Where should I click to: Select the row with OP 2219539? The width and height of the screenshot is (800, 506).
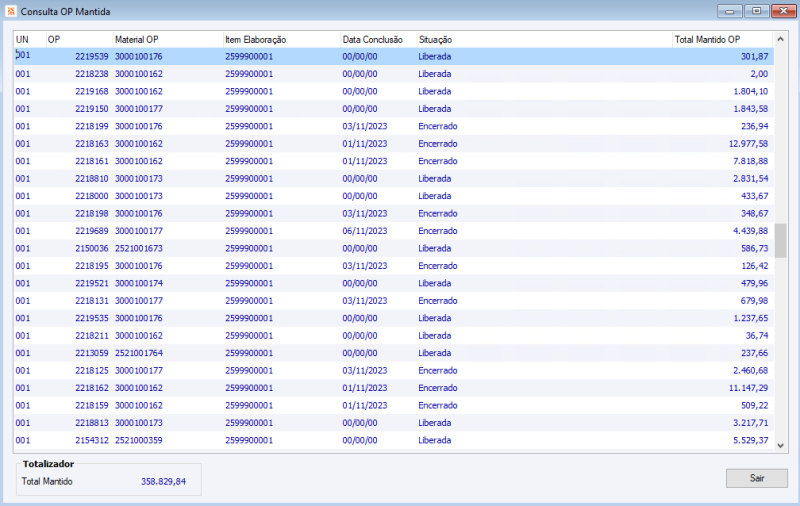tap(394, 56)
